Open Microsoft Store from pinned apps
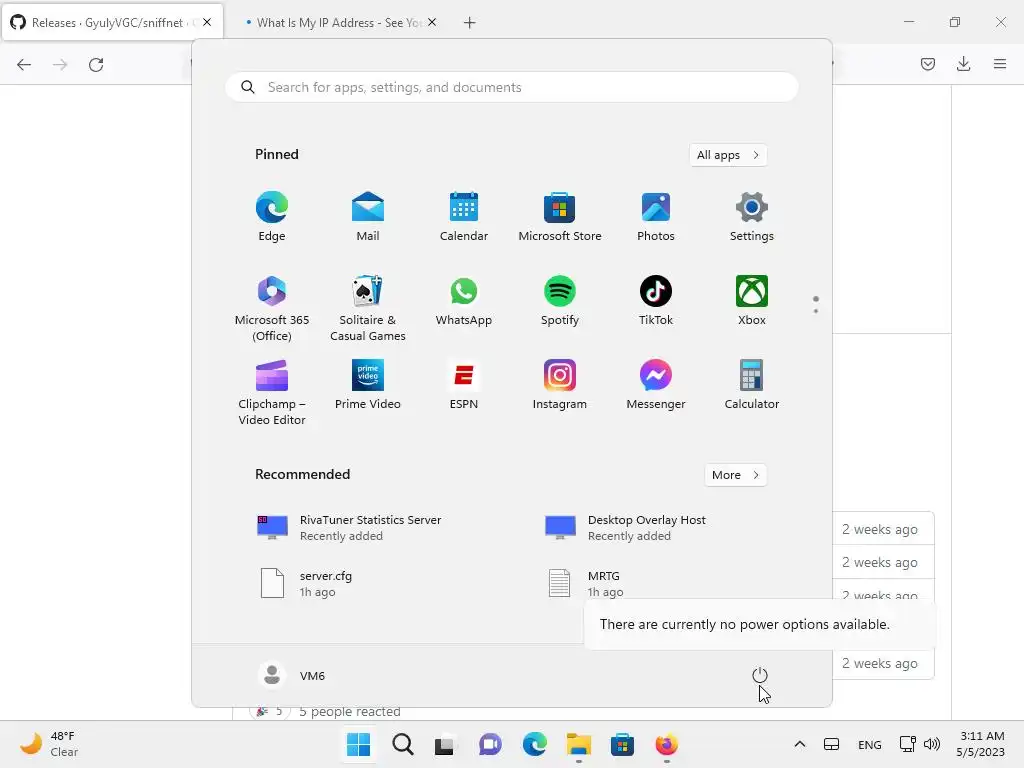Viewport: 1024px width, 768px height. pyautogui.click(x=560, y=216)
